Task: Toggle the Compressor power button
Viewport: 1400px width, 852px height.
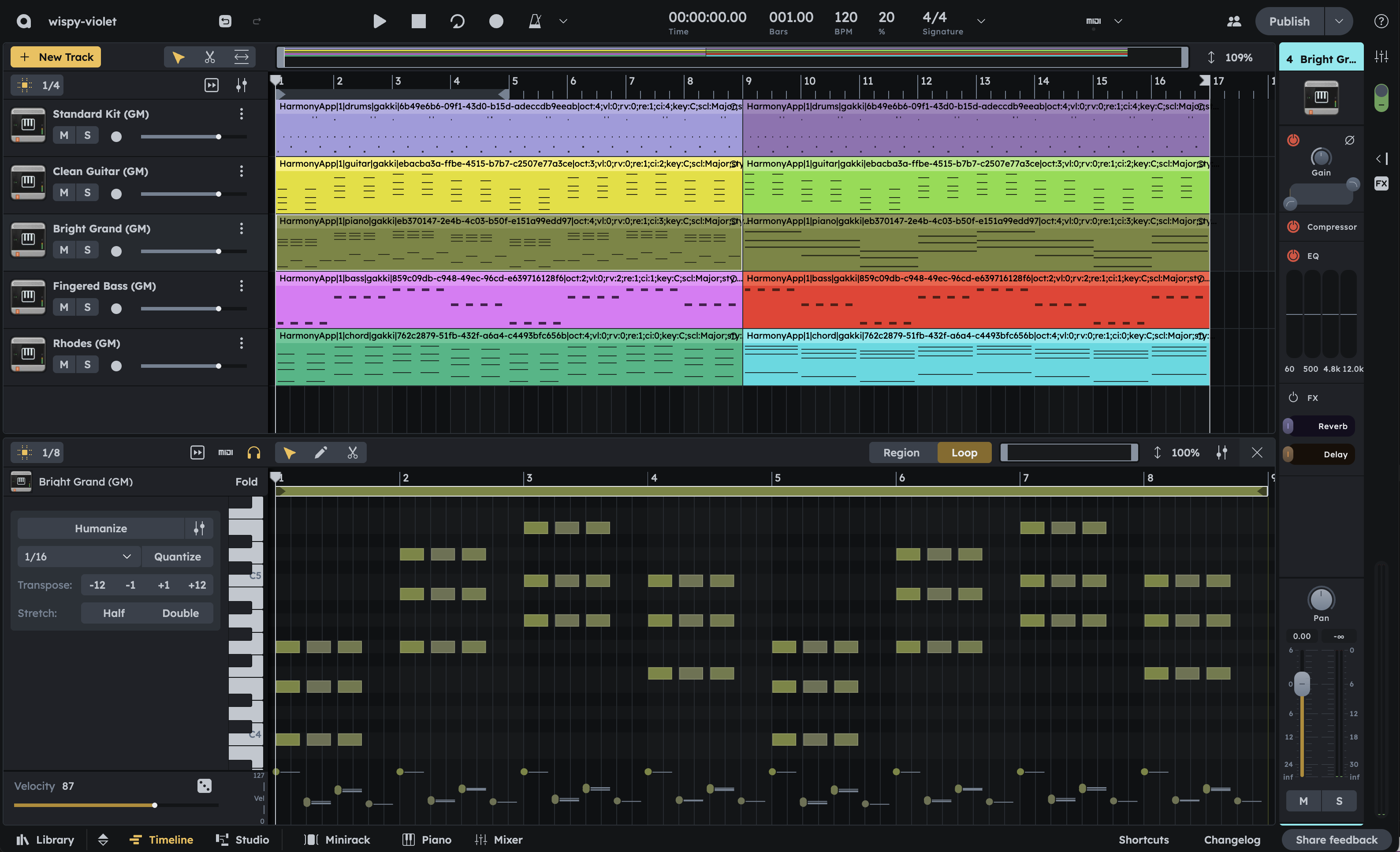Action: pyautogui.click(x=1293, y=226)
